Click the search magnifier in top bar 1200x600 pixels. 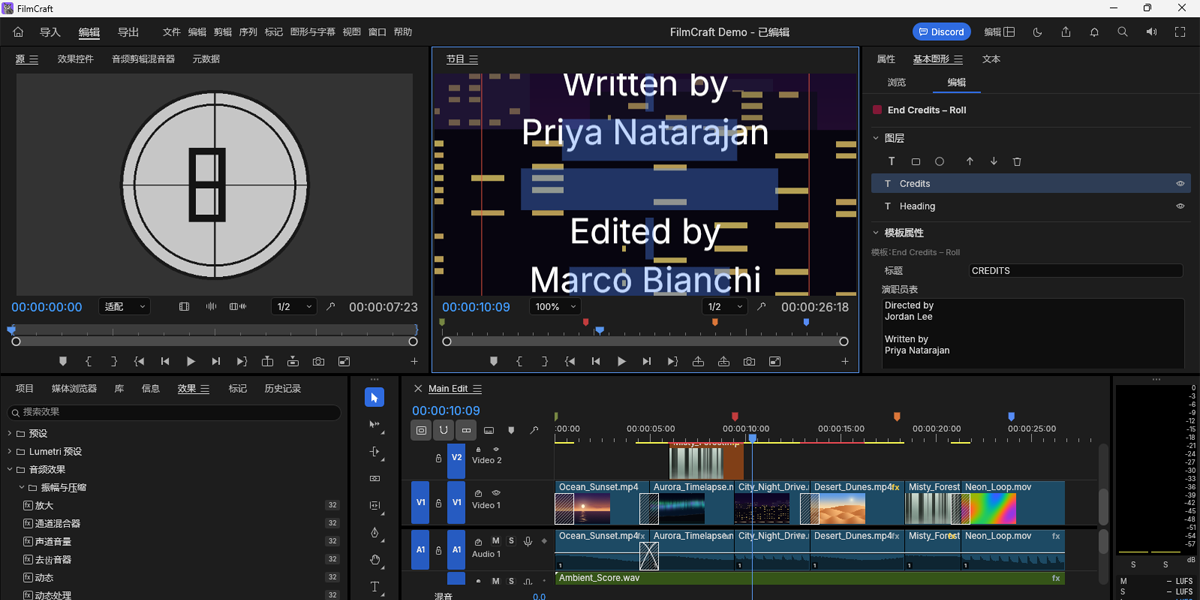coord(1122,32)
